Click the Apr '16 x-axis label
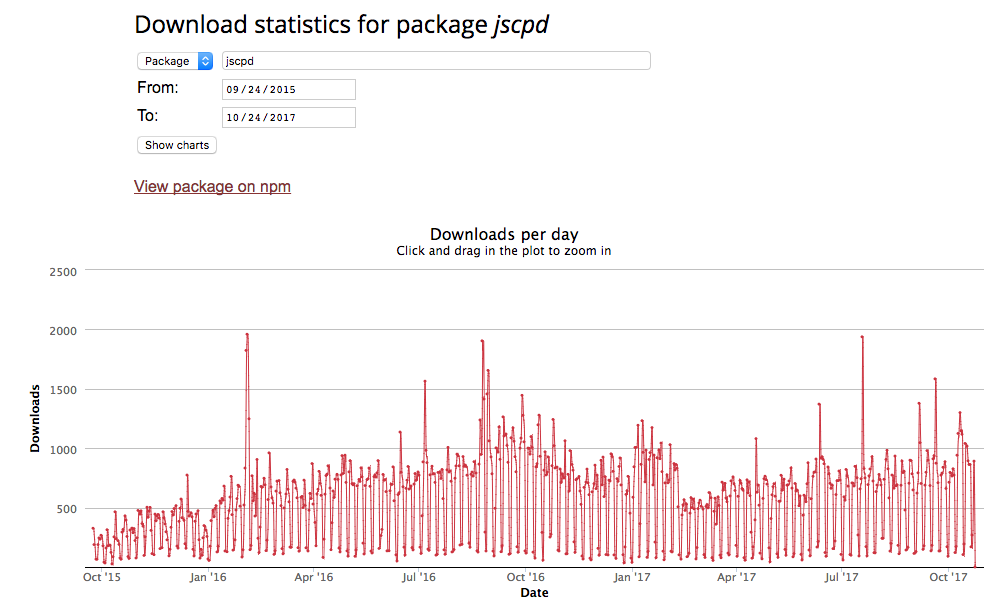Screen dimensions: 1000x608 click(x=314, y=577)
